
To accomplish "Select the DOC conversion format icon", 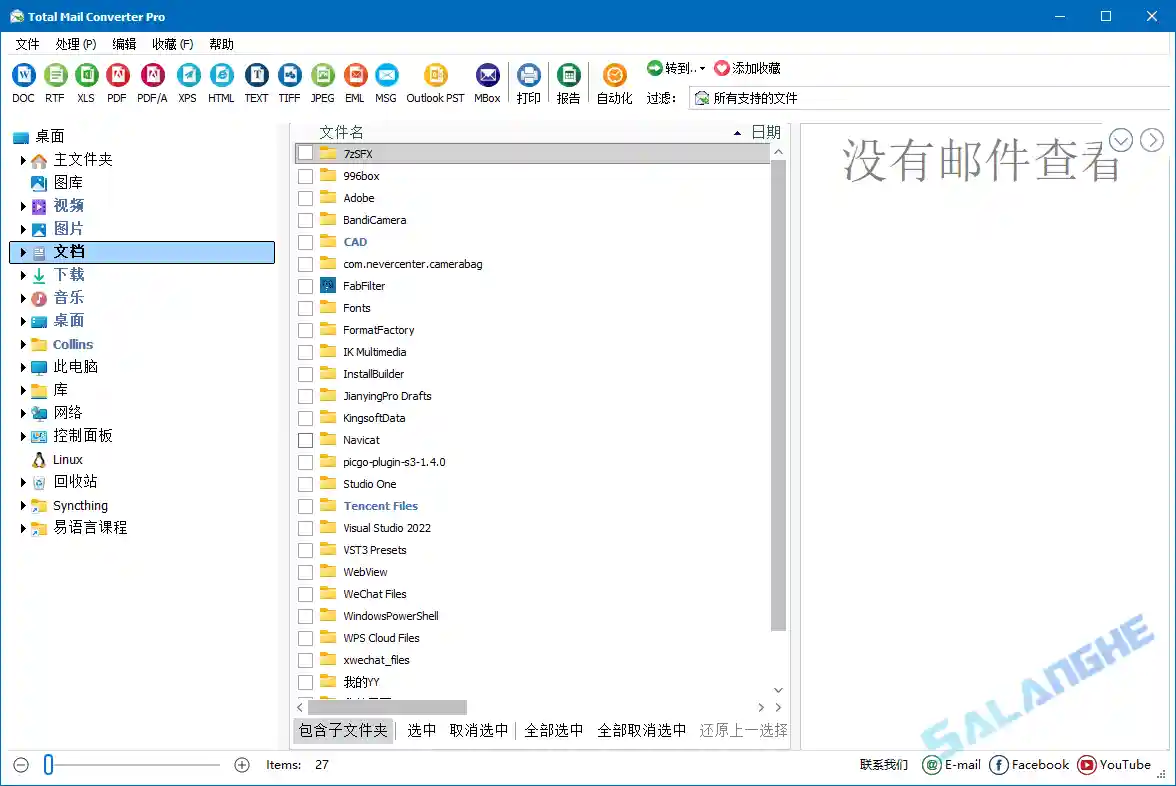I will point(23,75).
